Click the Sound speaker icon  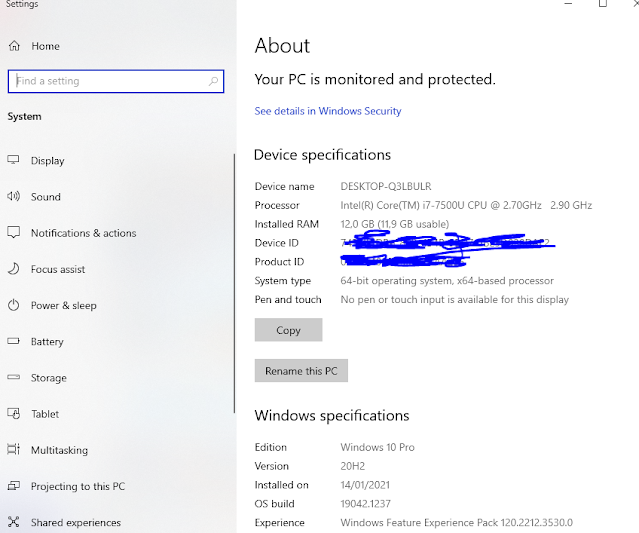pyautogui.click(x=13, y=196)
